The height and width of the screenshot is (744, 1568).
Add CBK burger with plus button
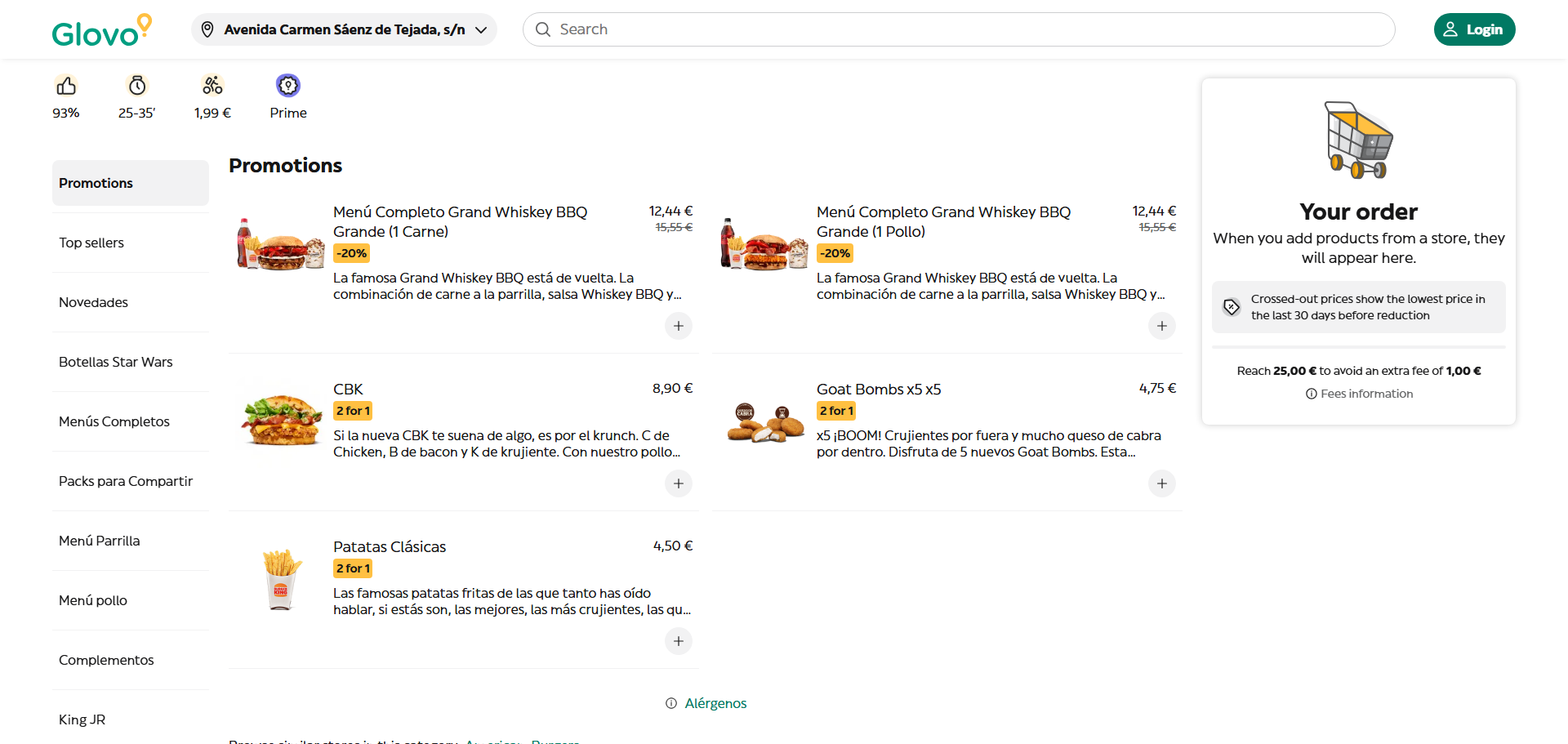(678, 483)
